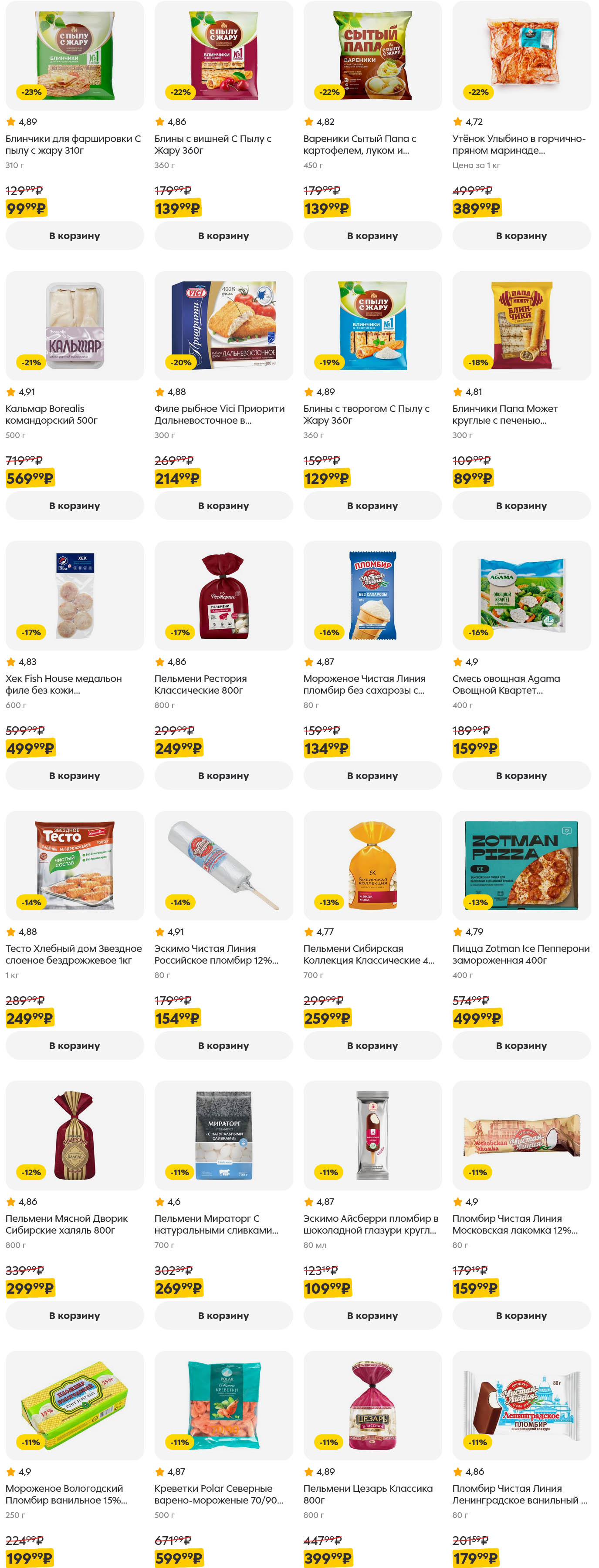Click the -22% badge on Утёнок Улыбино
The image size is (599, 1568).
pyautogui.click(x=478, y=92)
